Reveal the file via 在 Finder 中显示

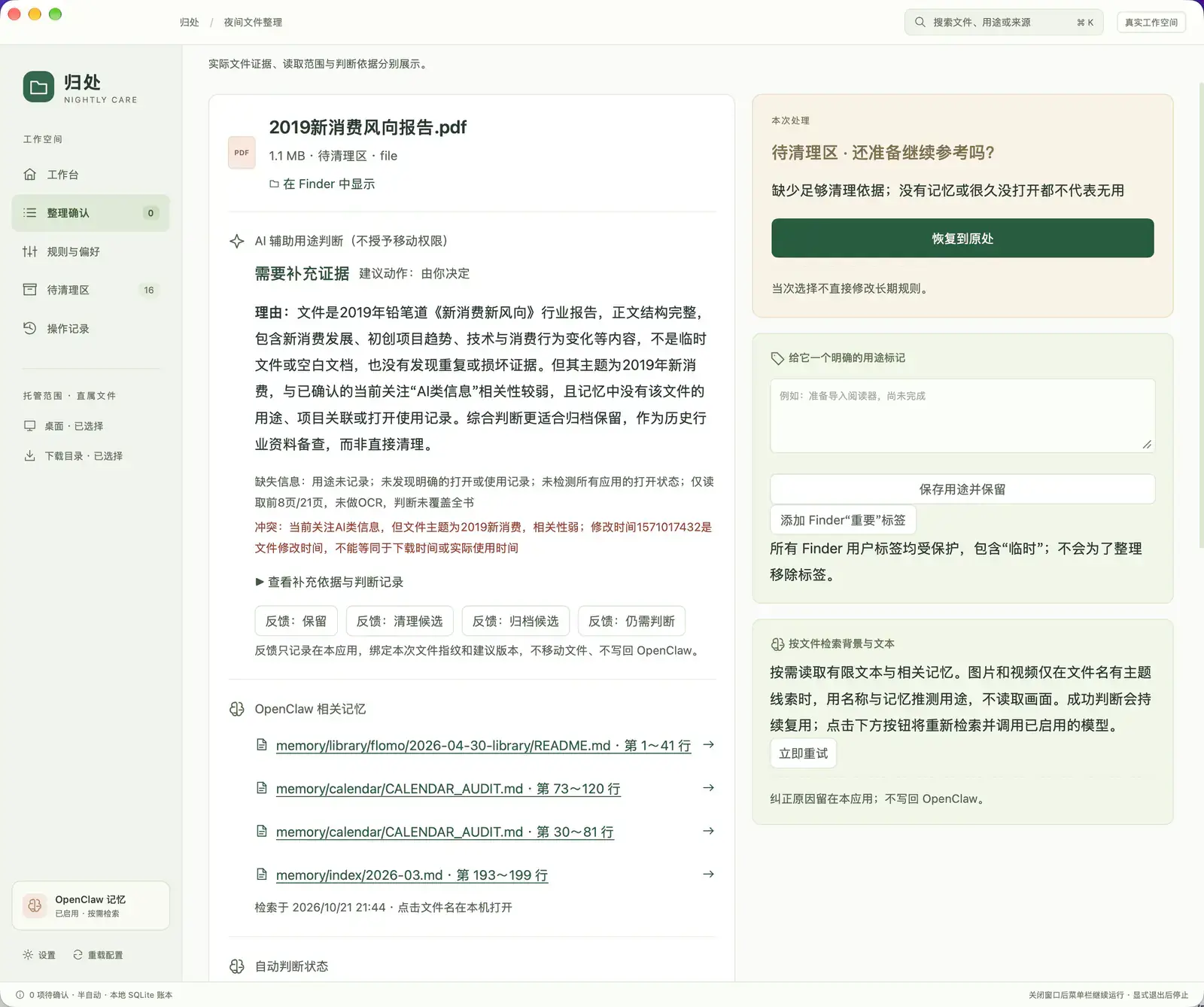pos(322,184)
